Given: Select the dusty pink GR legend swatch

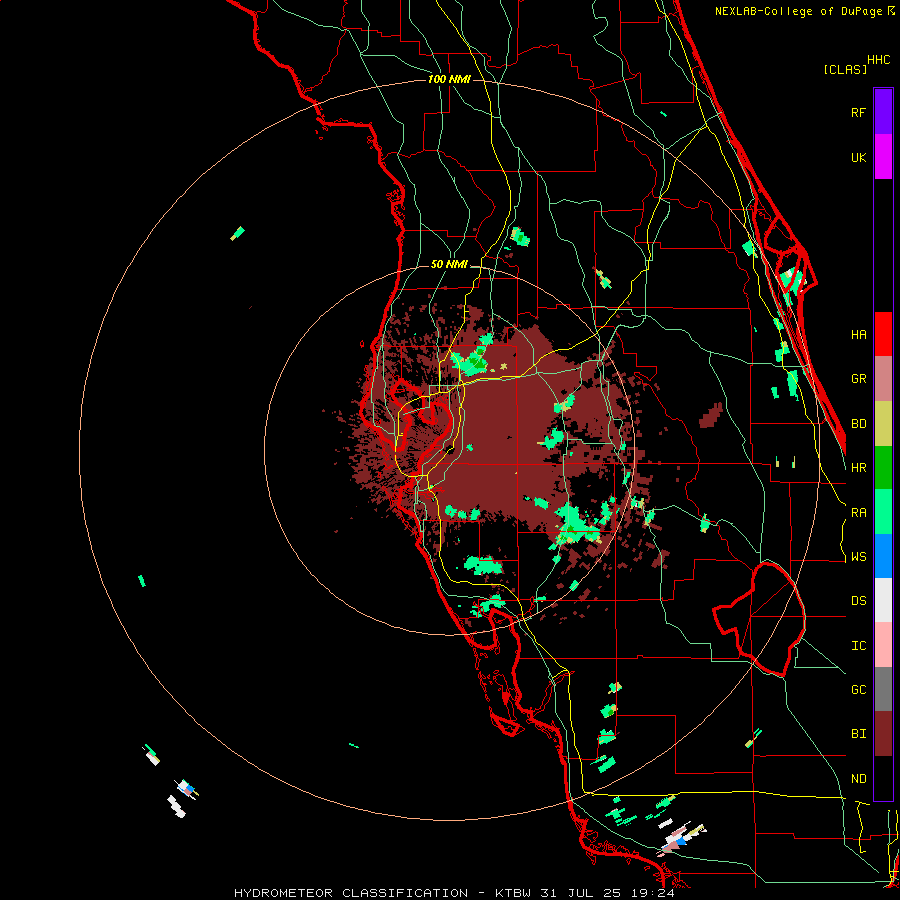Looking at the screenshot, I should [883, 379].
